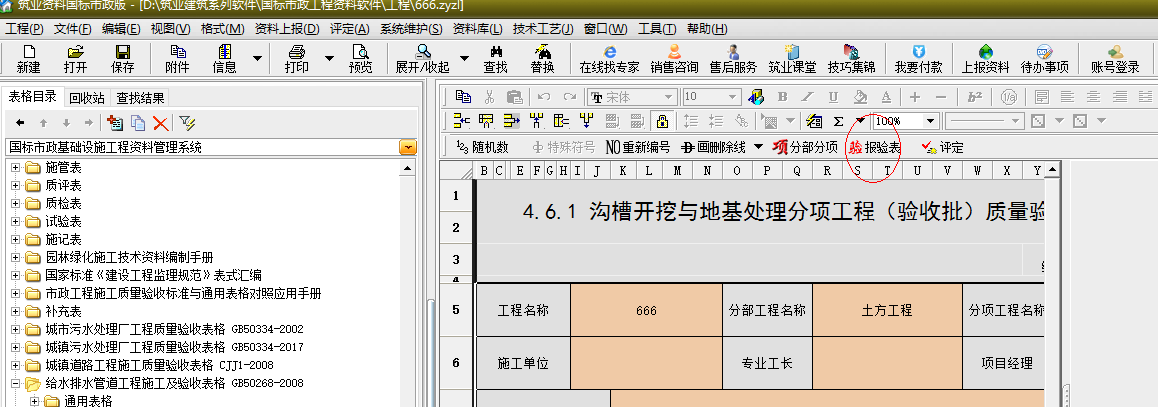This screenshot has width=1158, height=407.
Task: Expand the 施管表 tree folder
Action: (x=15, y=167)
